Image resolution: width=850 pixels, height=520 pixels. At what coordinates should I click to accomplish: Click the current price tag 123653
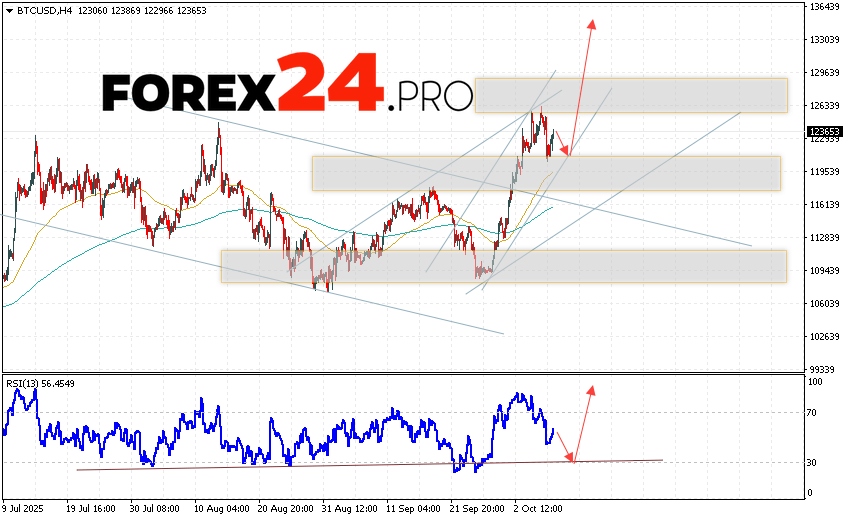825,131
